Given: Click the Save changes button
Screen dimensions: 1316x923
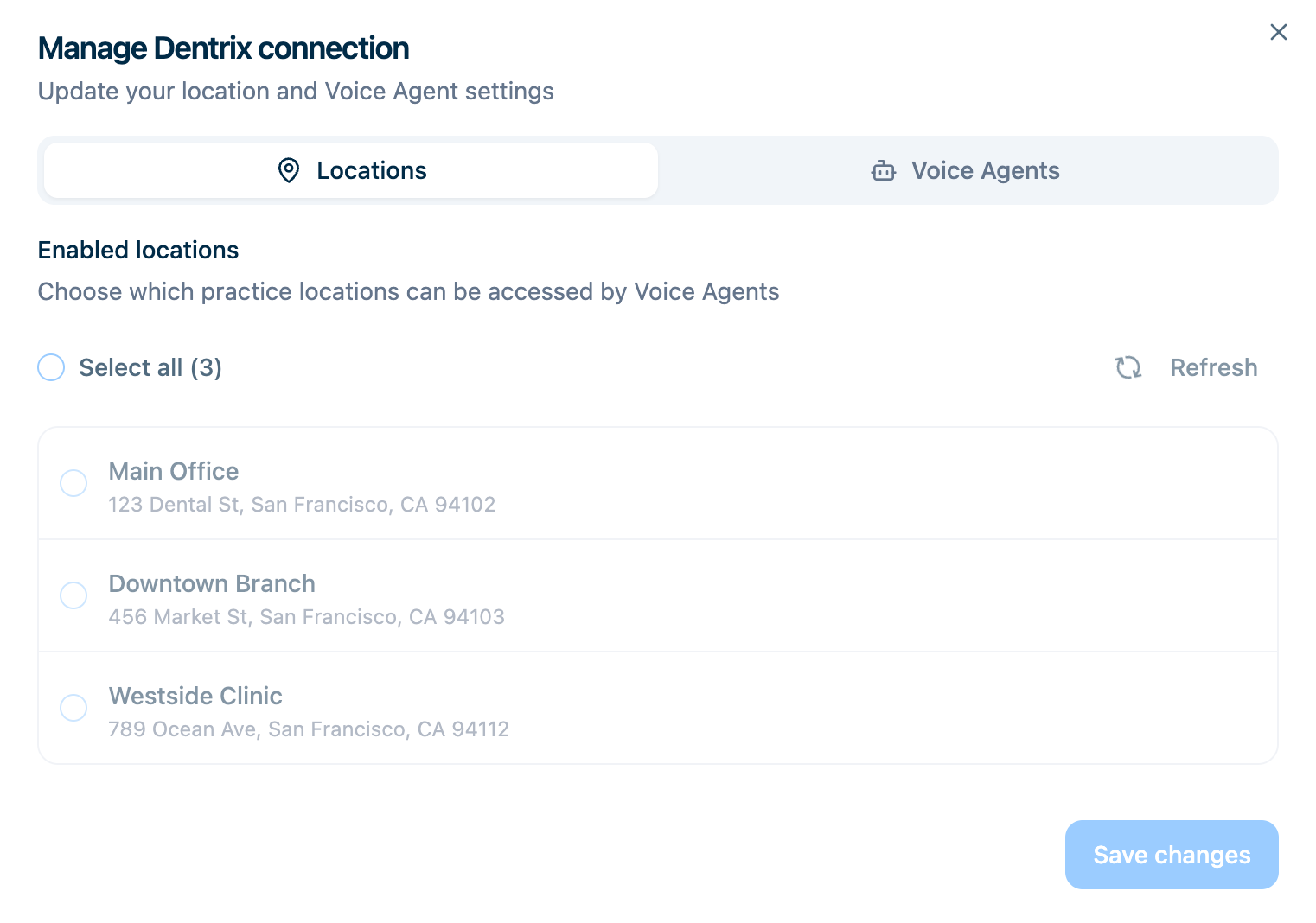Looking at the screenshot, I should click(1171, 855).
